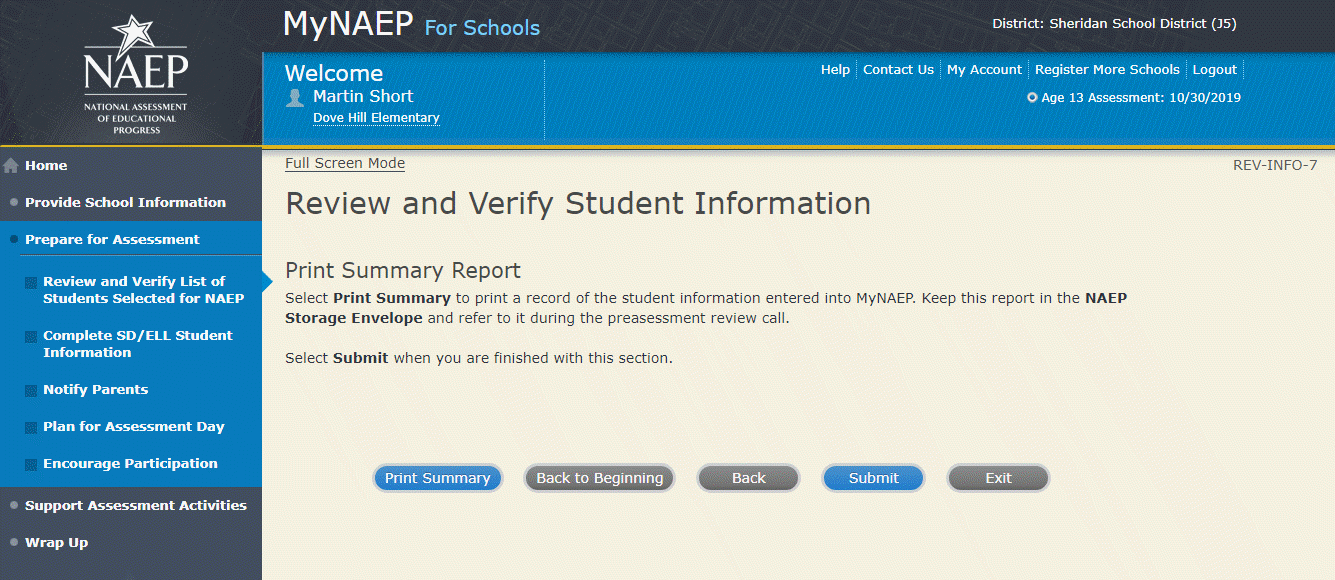This screenshot has width=1335, height=580.
Task: Select the Age 13 Assessment radio button
Action: pos(1032,98)
